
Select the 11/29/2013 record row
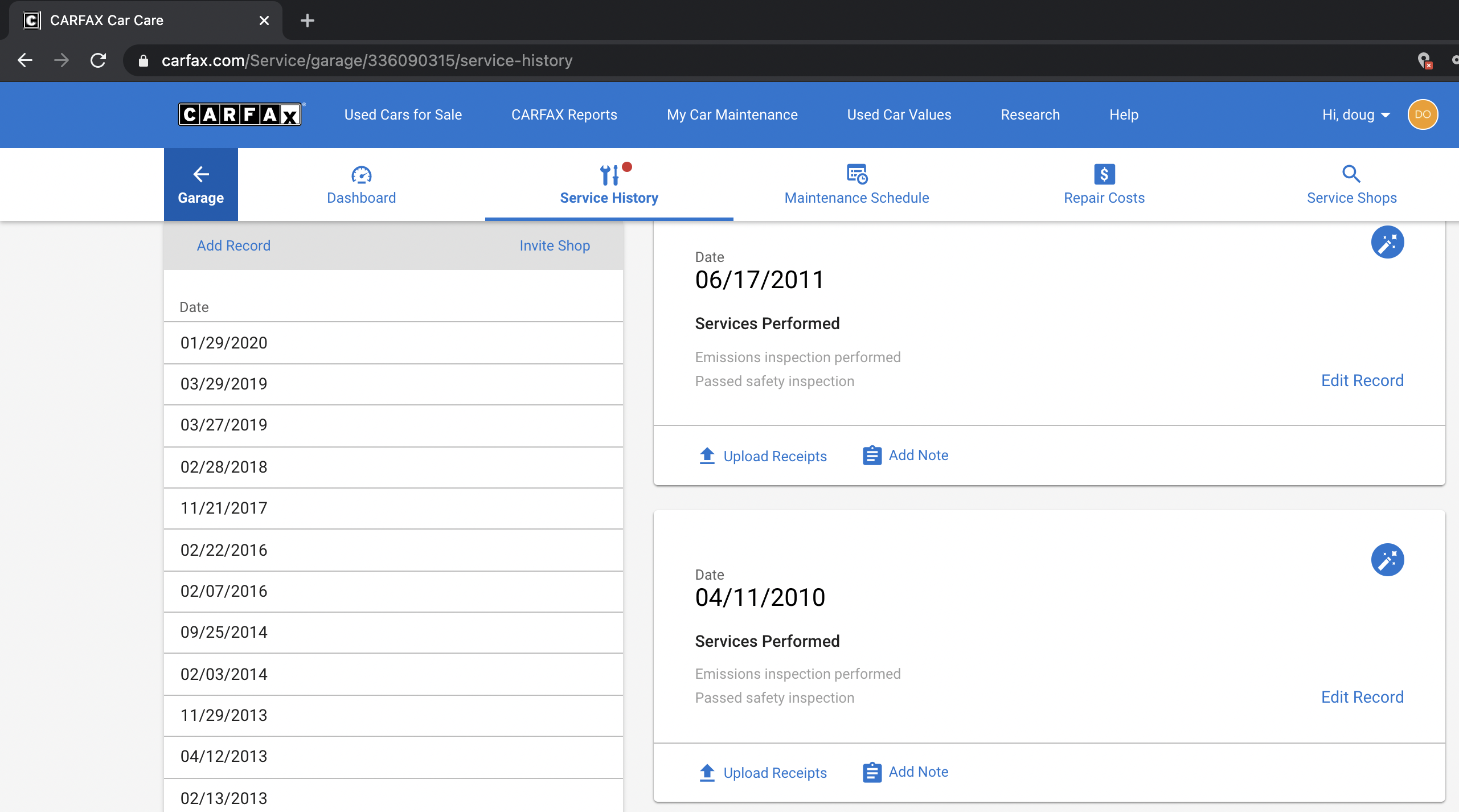click(x=394, y=715)
